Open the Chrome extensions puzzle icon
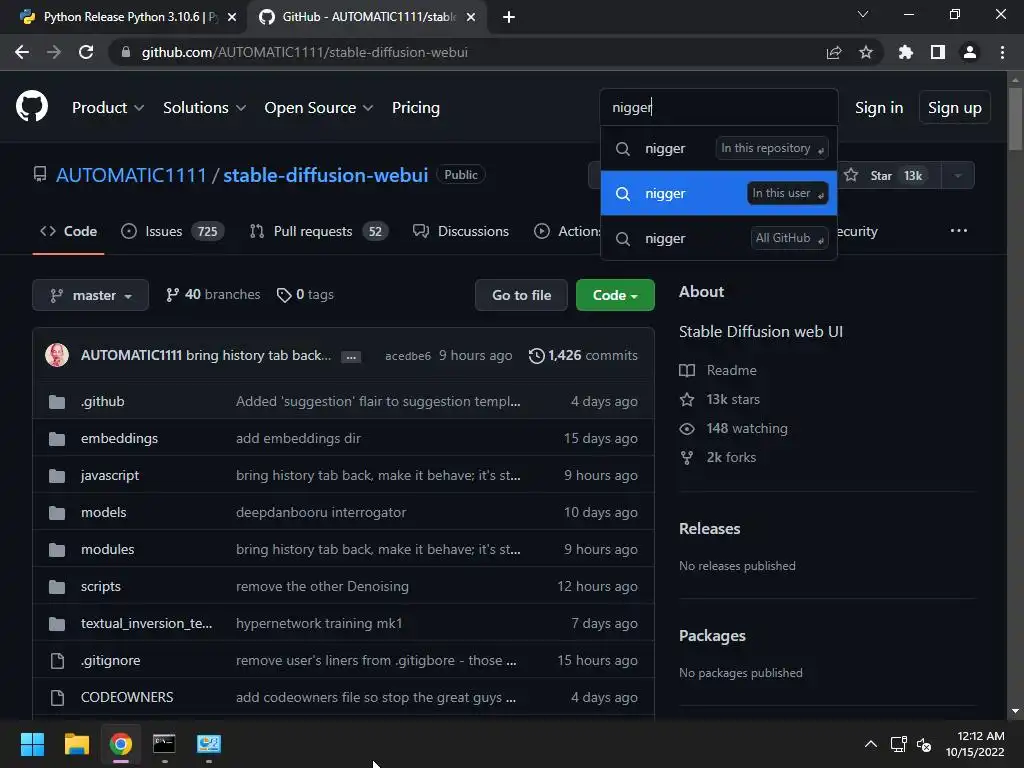The width and height of the screenshot is (1024, 768). [905, 52]
